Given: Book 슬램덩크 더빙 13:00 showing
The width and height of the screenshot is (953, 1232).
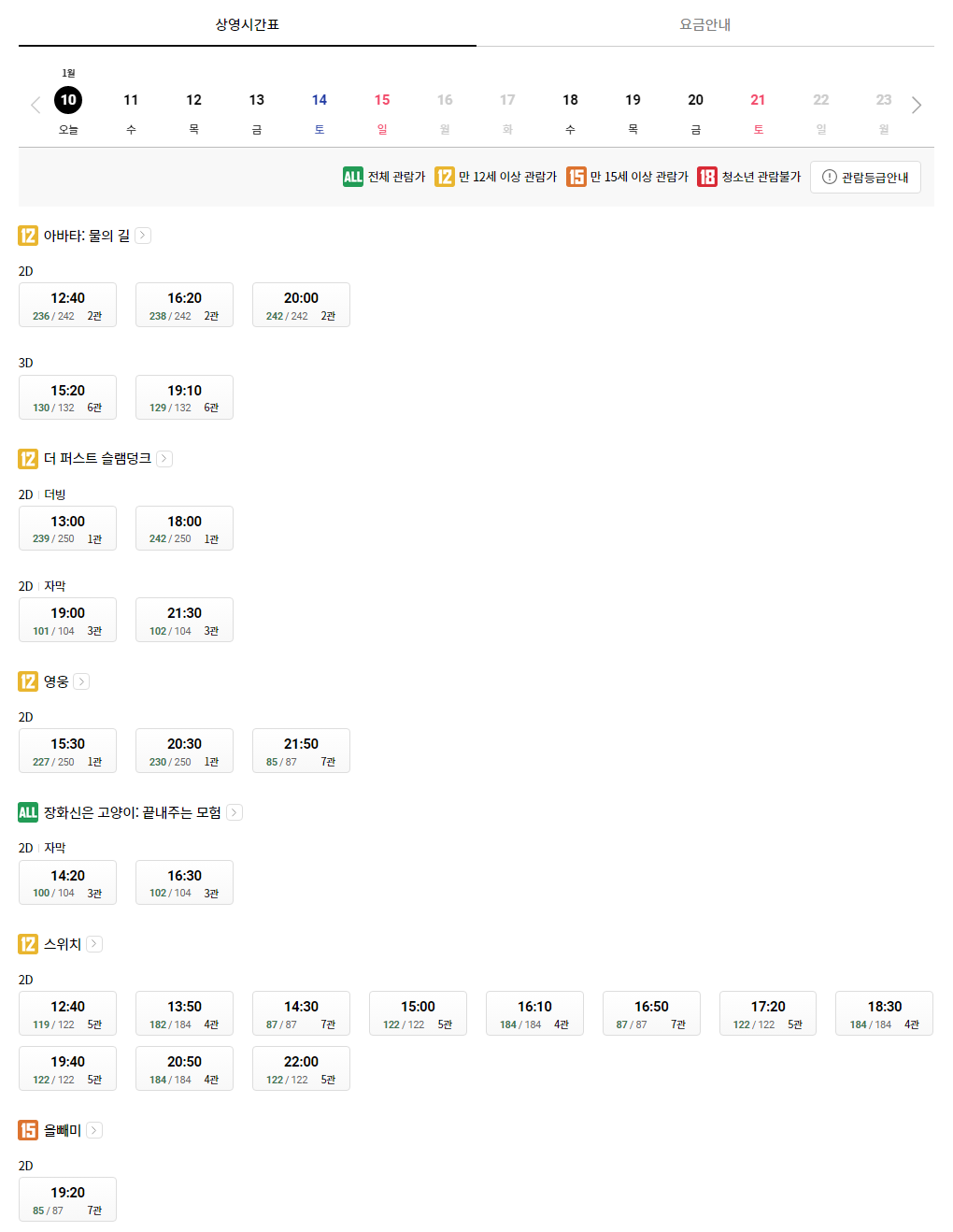Looking at the screenshot, I should pos(67,528).
